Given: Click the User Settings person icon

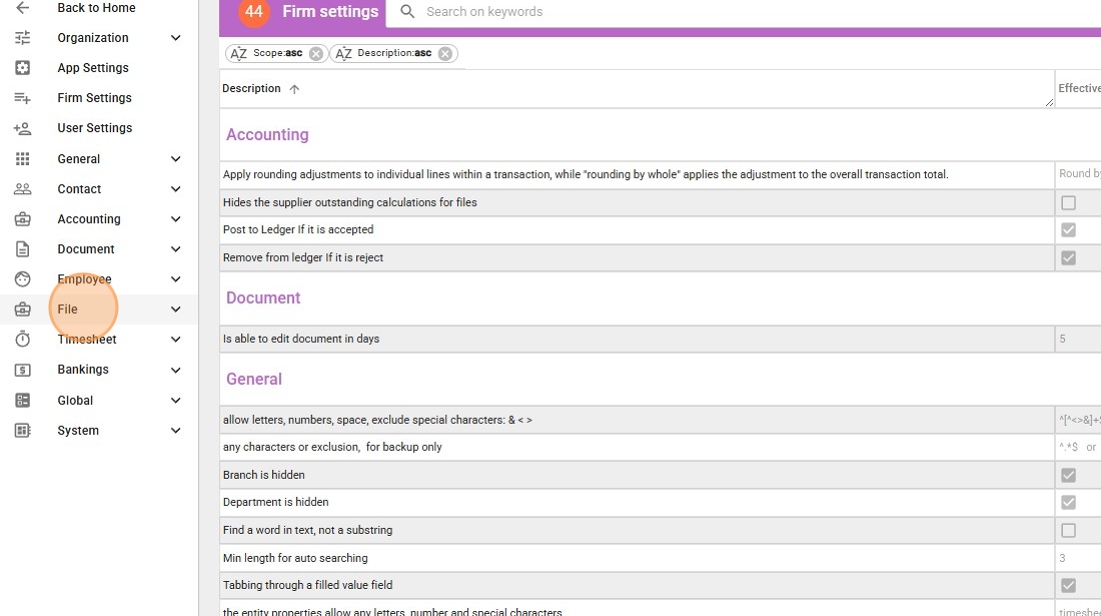Looking at the screenshot, I should (22, 128).
